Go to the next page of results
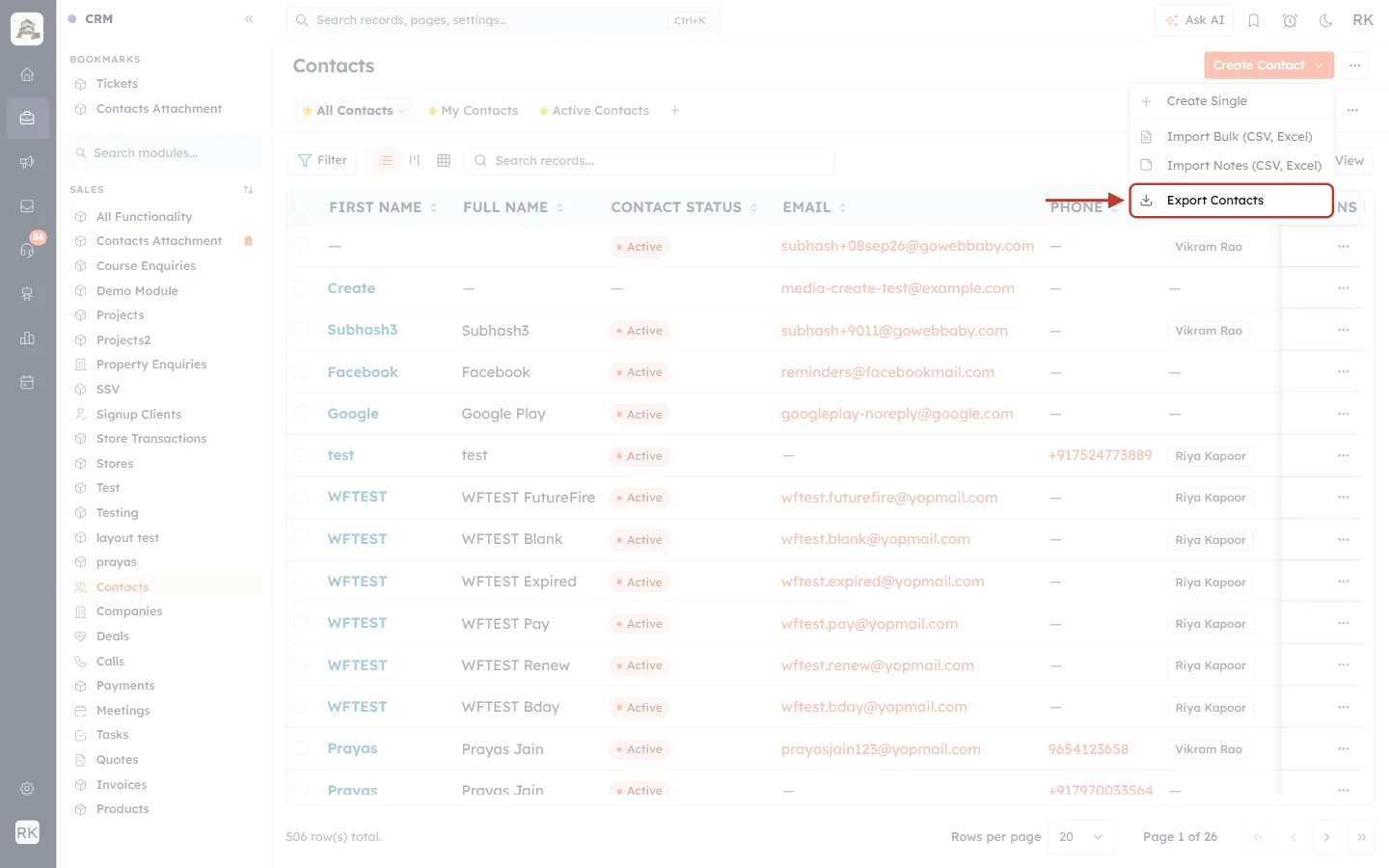Screen dimensions: 1389x868 coord(1327,837)
